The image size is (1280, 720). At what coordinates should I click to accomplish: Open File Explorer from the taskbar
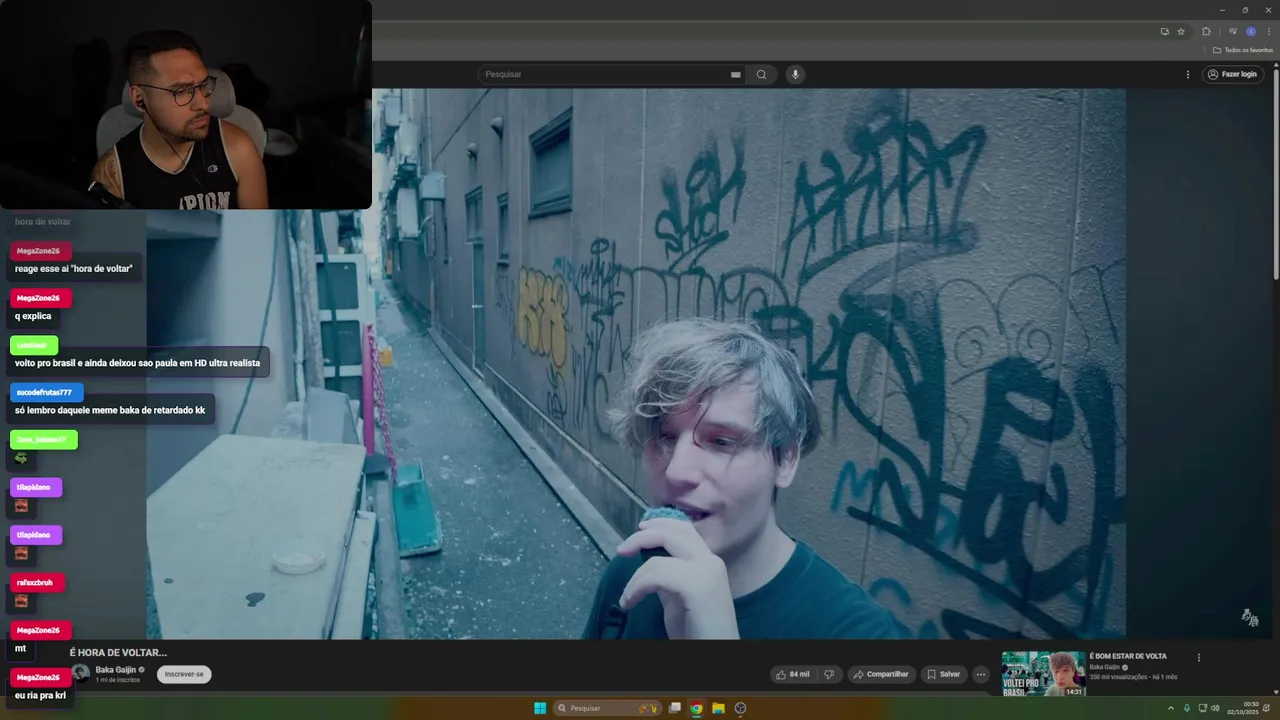pos(718,708)
